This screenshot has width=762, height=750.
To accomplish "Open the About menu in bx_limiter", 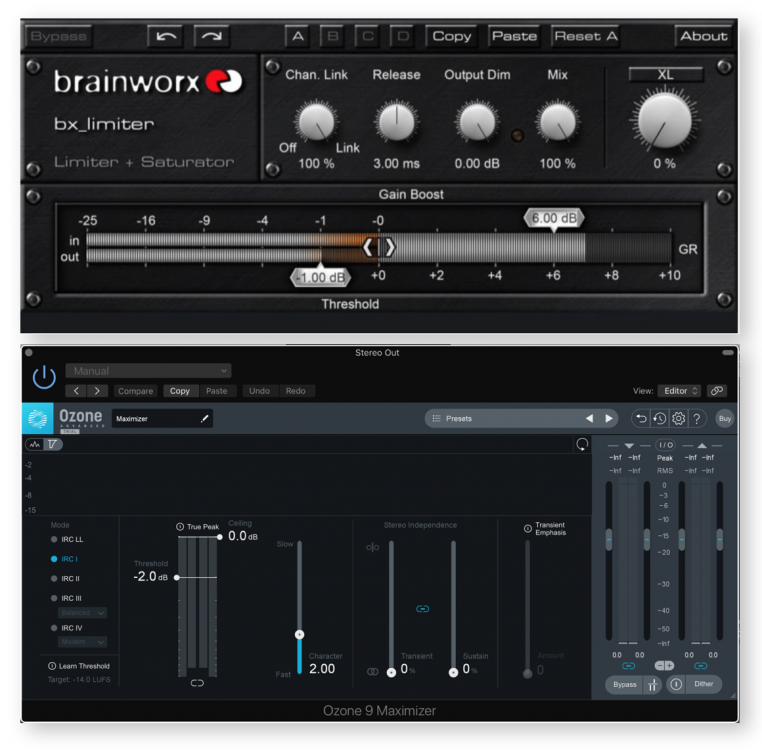I will point(703,36).
